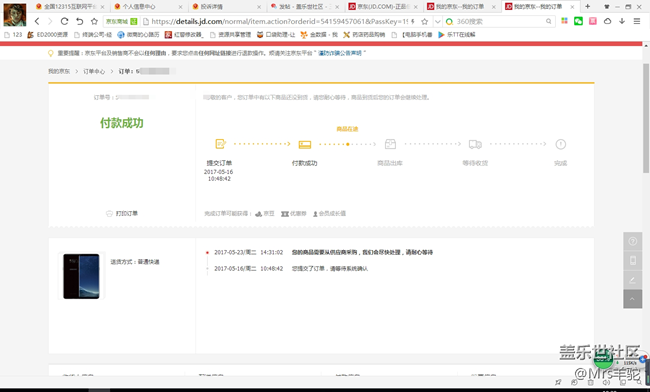Viewport: 650px width, 392px height.
Task: Open the 微商的心路历 bookmark
Action: coord(138,35)
